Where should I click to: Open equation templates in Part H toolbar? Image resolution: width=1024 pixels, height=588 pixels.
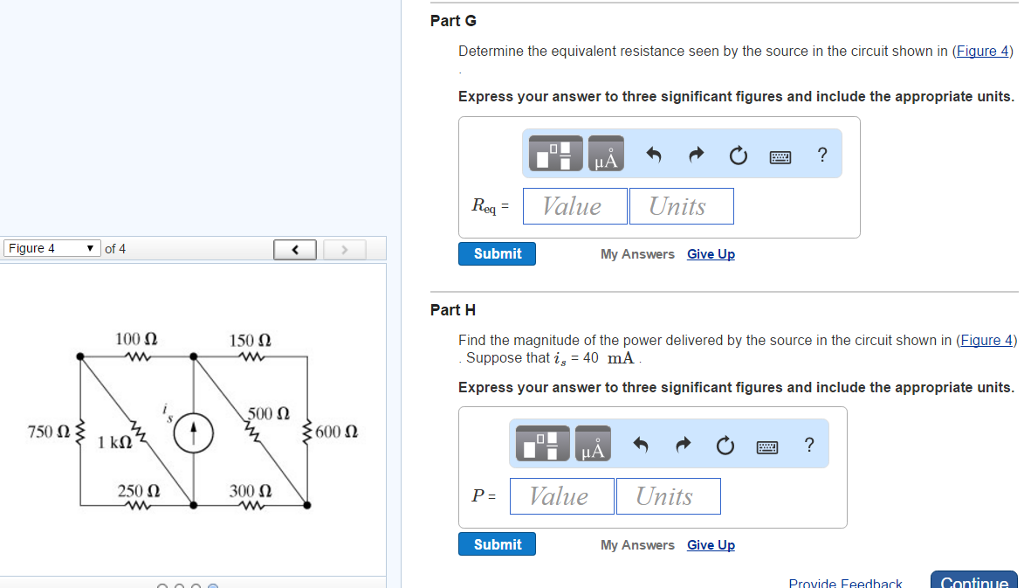click(541, 444)
